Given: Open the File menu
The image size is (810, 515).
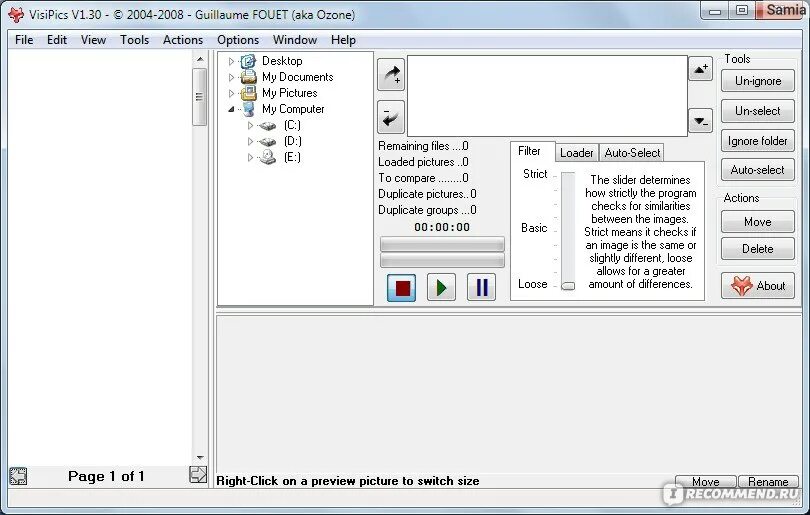Looking at the screenshot, I should click(24, 40).
